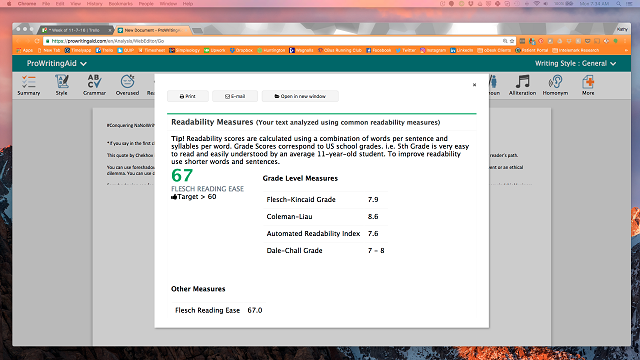Click the green circle extension icon

[616, 41]
